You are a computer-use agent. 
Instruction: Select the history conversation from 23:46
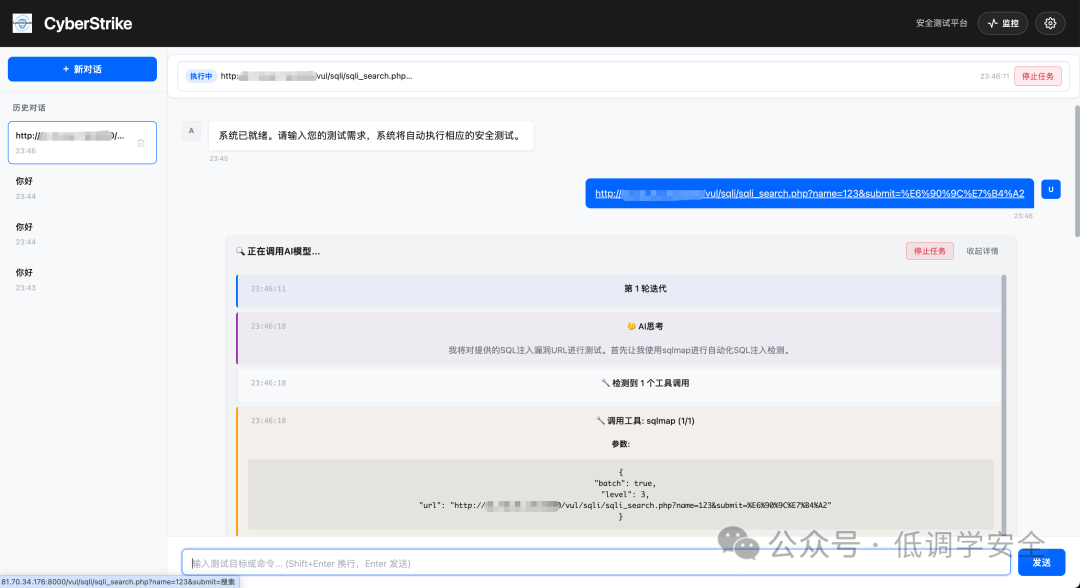pos(82,143)
